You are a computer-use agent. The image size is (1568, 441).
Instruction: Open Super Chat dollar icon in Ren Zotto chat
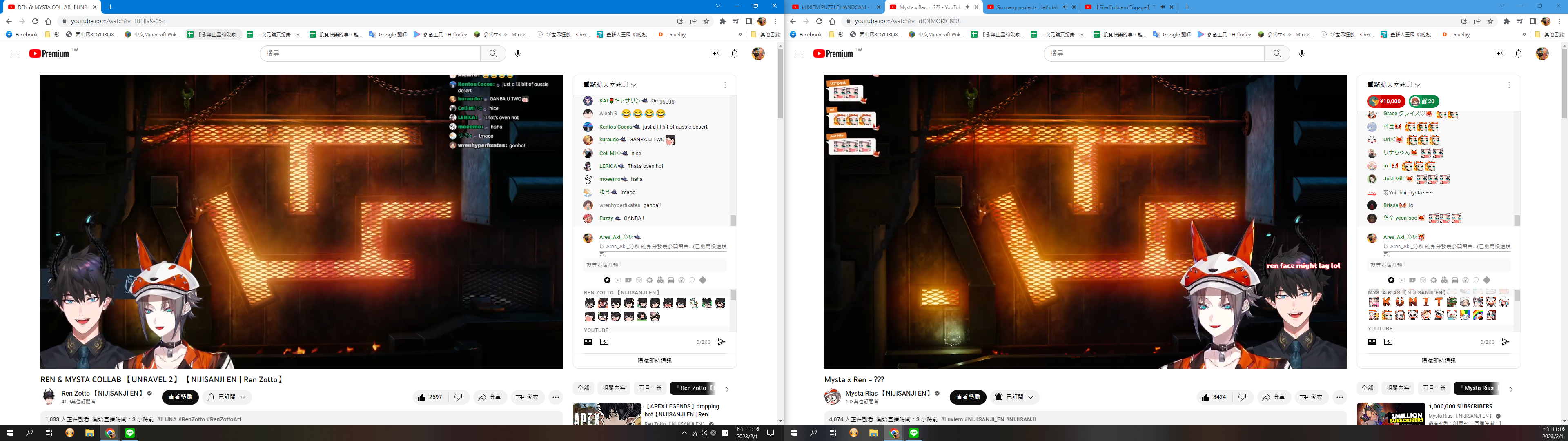click(x=604, y=342)
